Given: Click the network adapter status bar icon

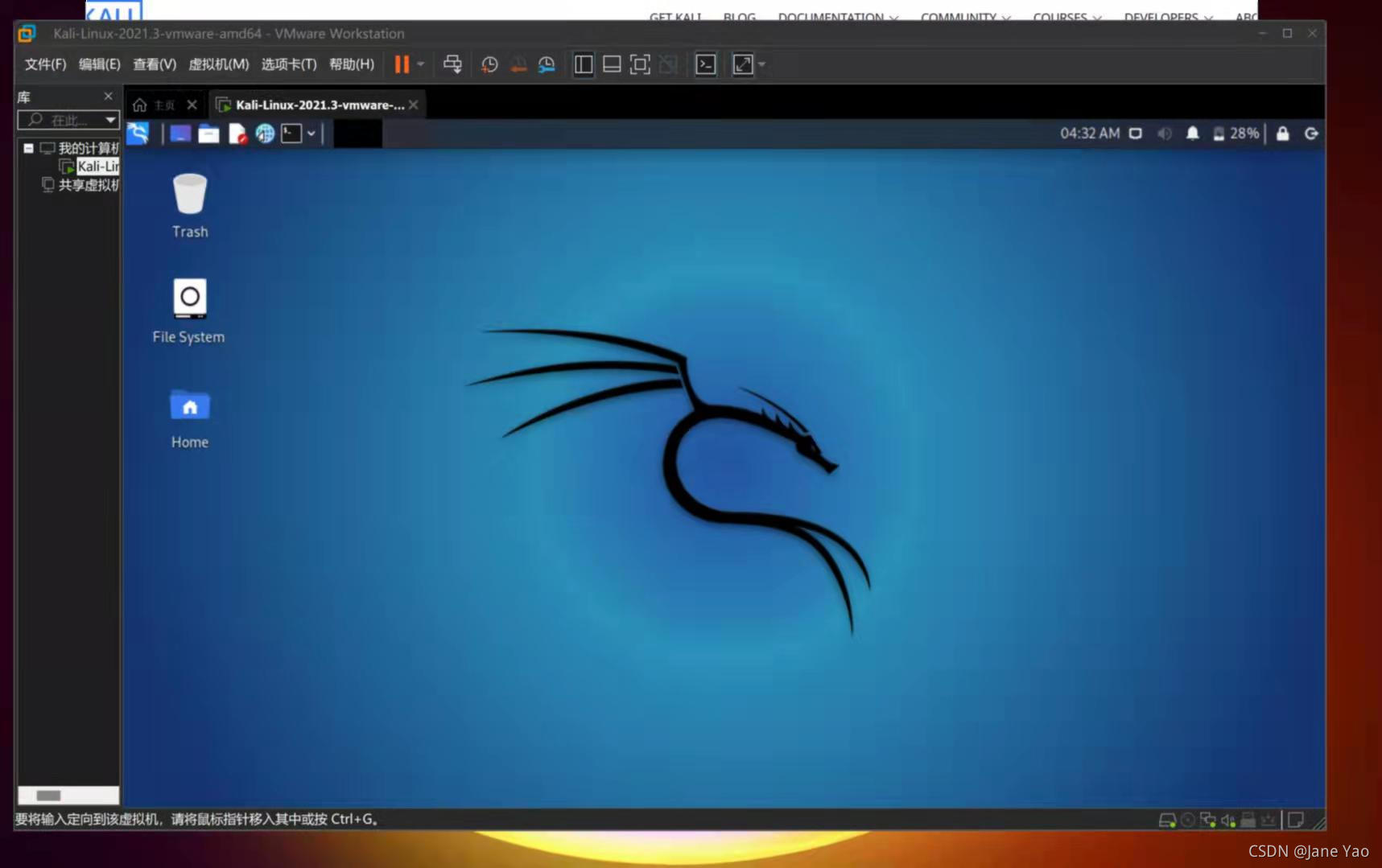Looking at the screenshot, I should [1207, 820].
